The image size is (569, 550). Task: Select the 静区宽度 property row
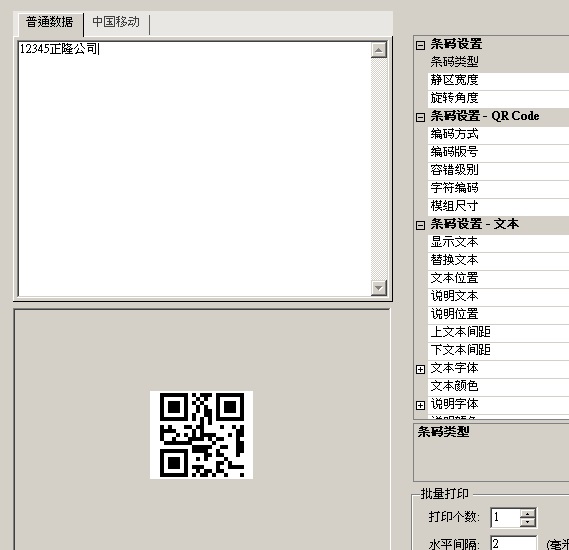(499, 80)
